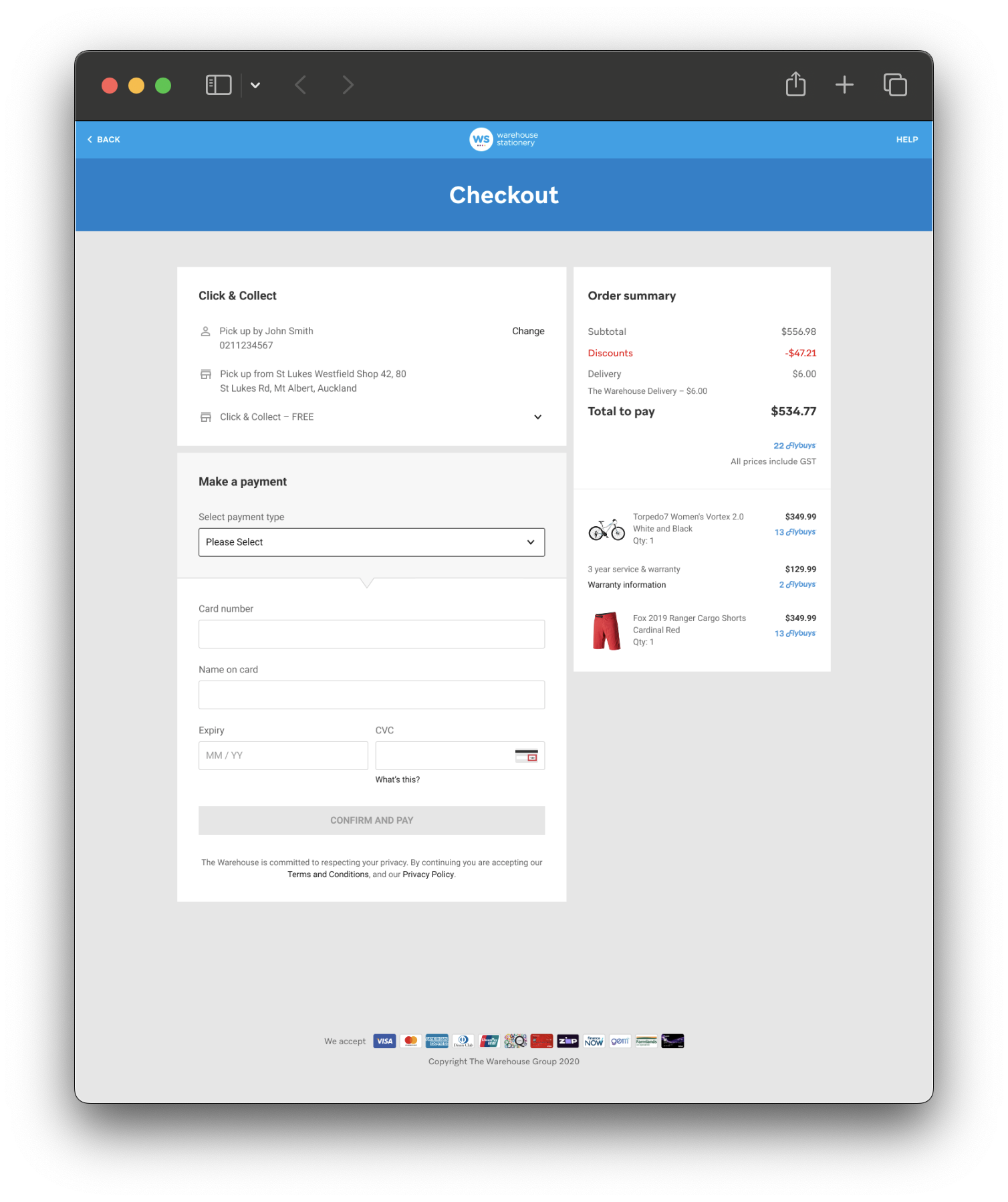Click the Diners Club logo
Viewport: 1008px width, 1202px height.
pyautogui.click(x=463, y=1041)
